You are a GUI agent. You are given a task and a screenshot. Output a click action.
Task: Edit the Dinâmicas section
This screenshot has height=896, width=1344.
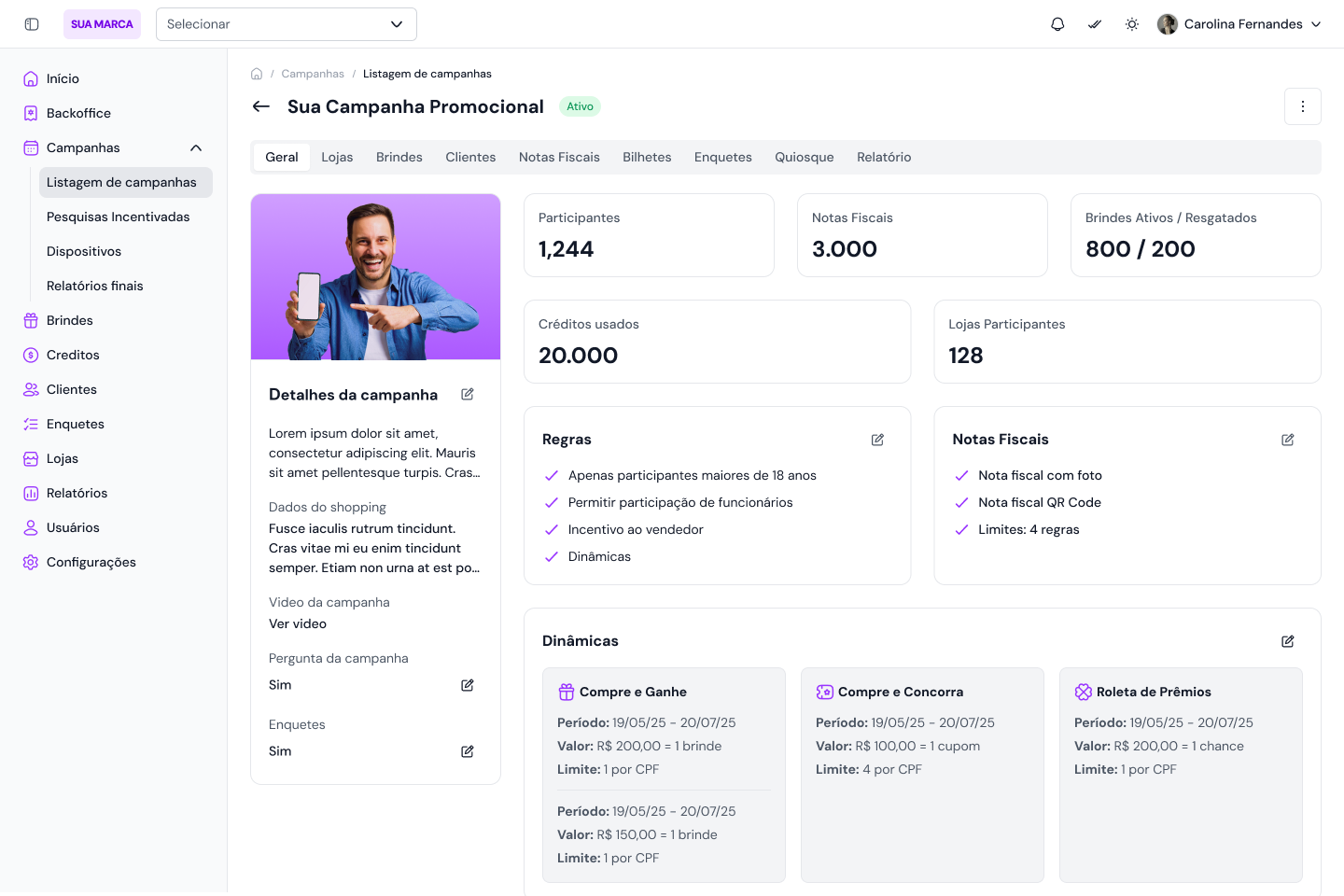[x=1288, y=641]
